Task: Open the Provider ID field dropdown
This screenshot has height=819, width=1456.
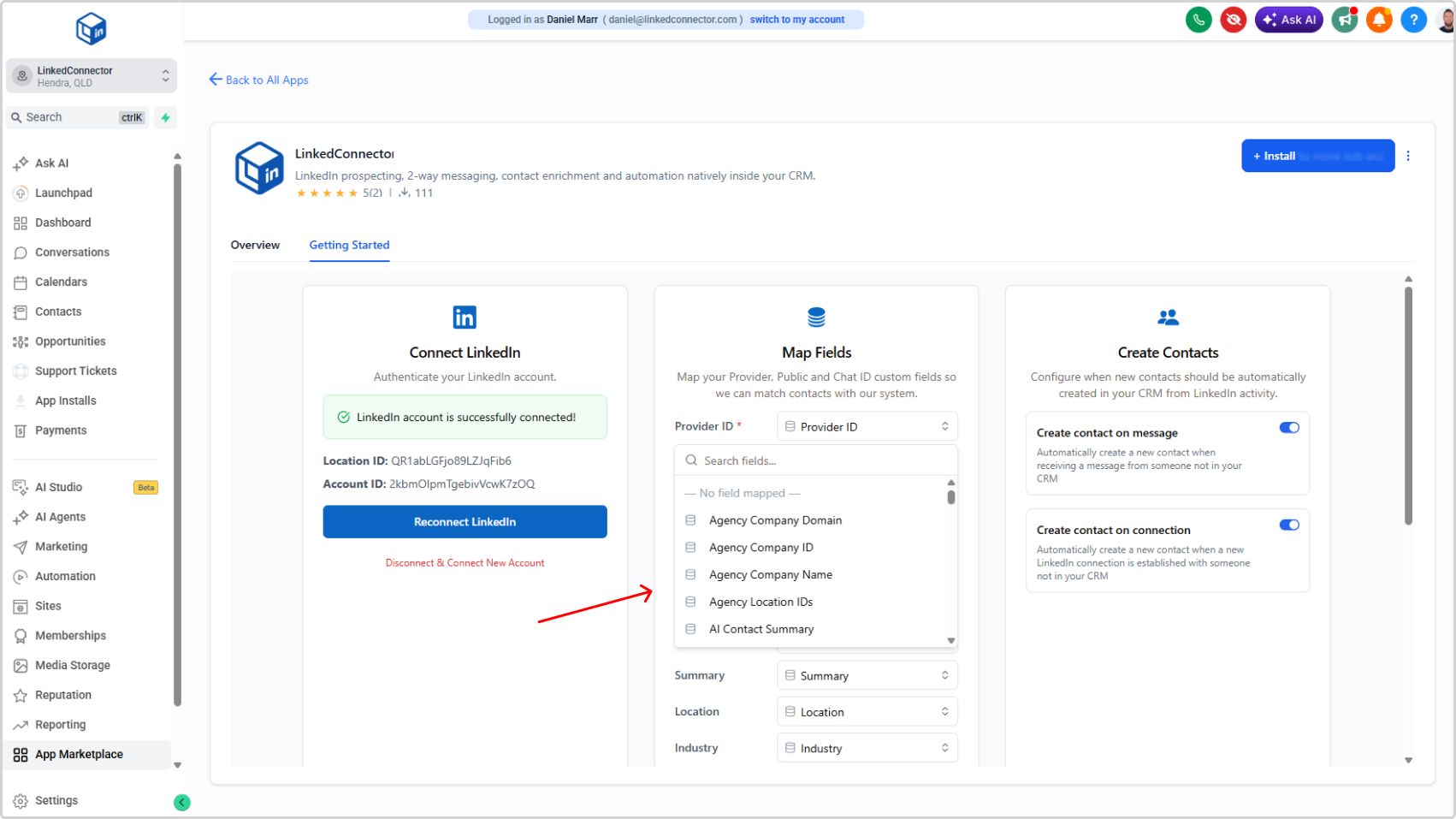Action: coord(867,426)
